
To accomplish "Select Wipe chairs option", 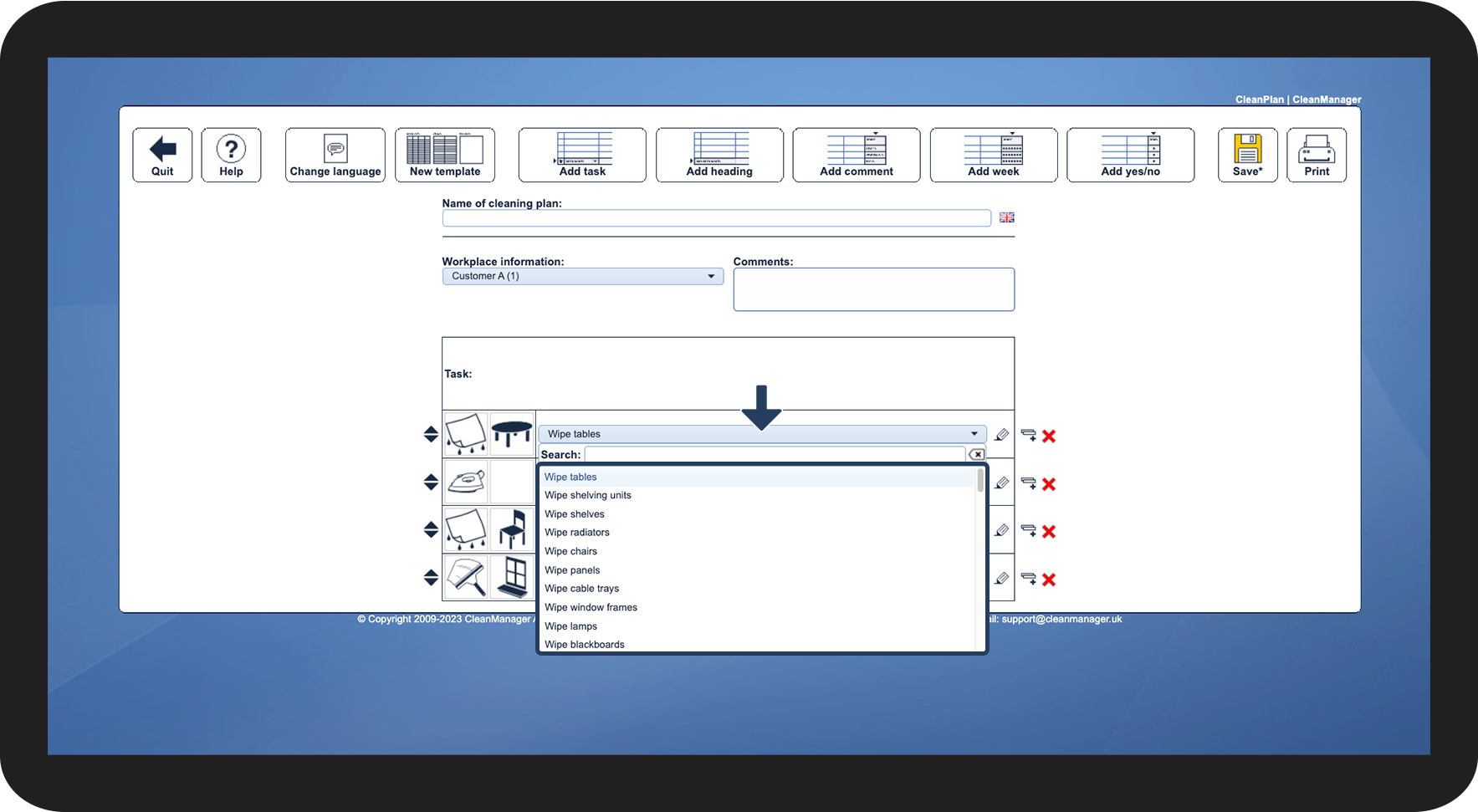I will [756, 551].
